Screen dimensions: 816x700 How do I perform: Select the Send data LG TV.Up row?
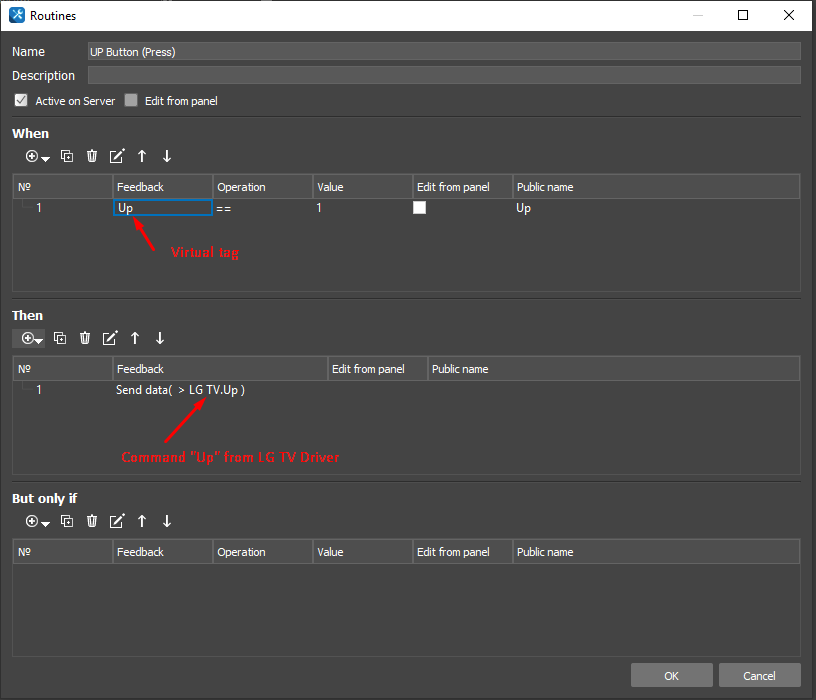click(x=180, y=390)
